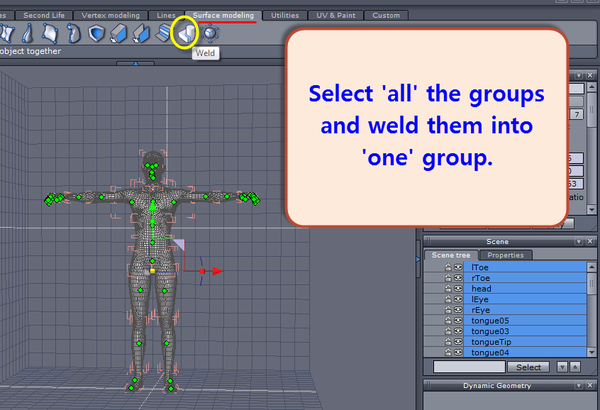Click the yellow manipulator center handle

(152, 271)
